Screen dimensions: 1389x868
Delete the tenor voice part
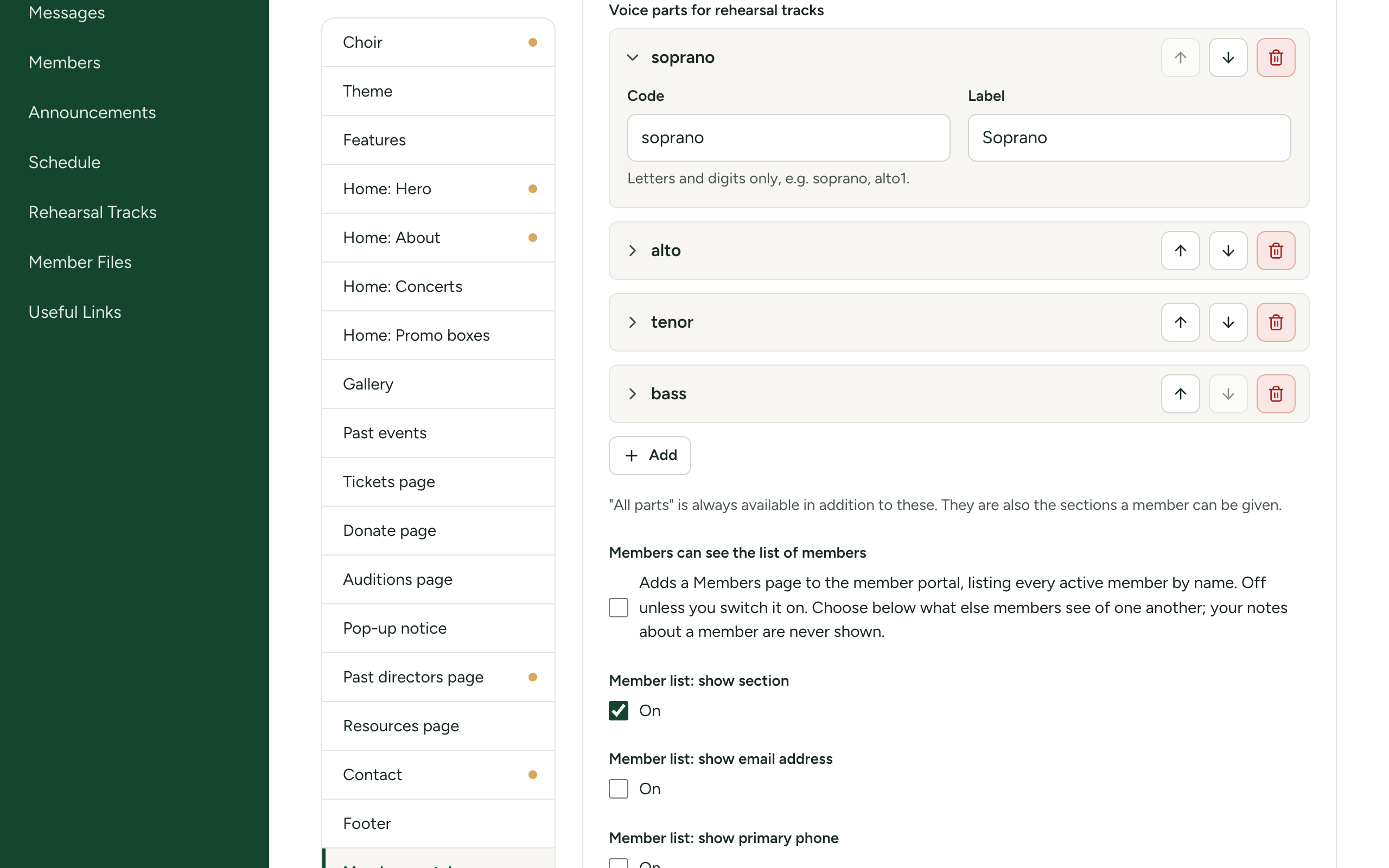point(1276,322)
